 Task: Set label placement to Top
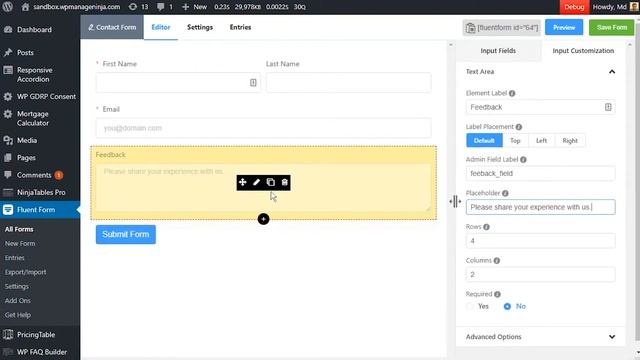(516, 140)
